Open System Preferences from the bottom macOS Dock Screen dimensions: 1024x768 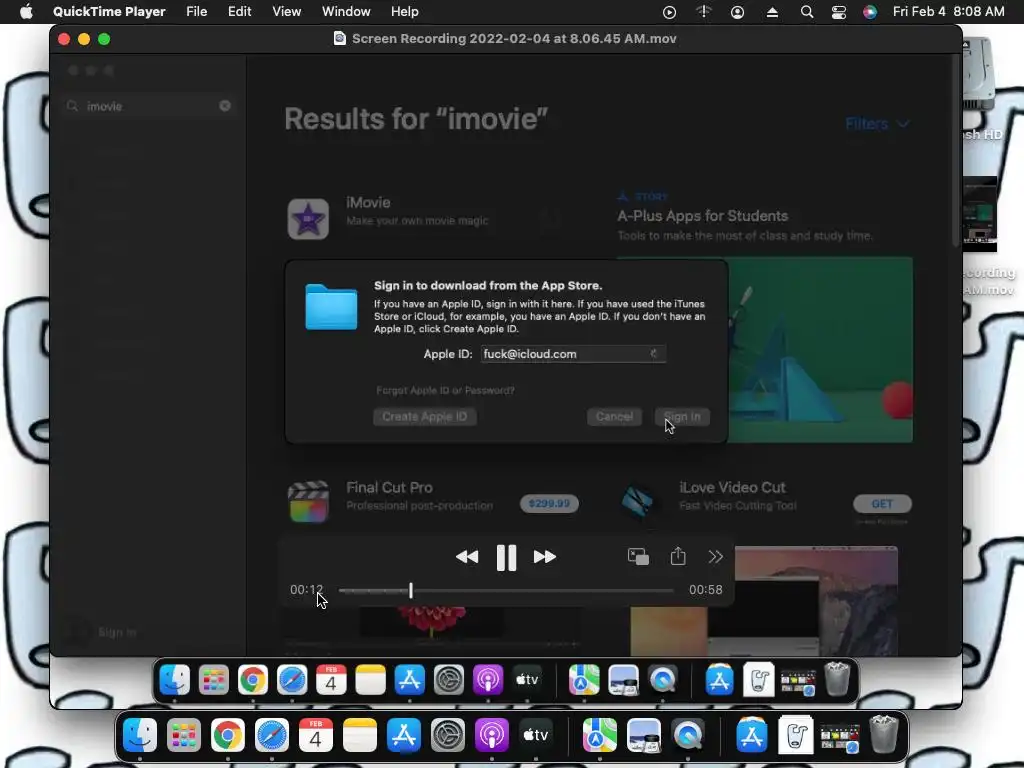tap(448, 735)
